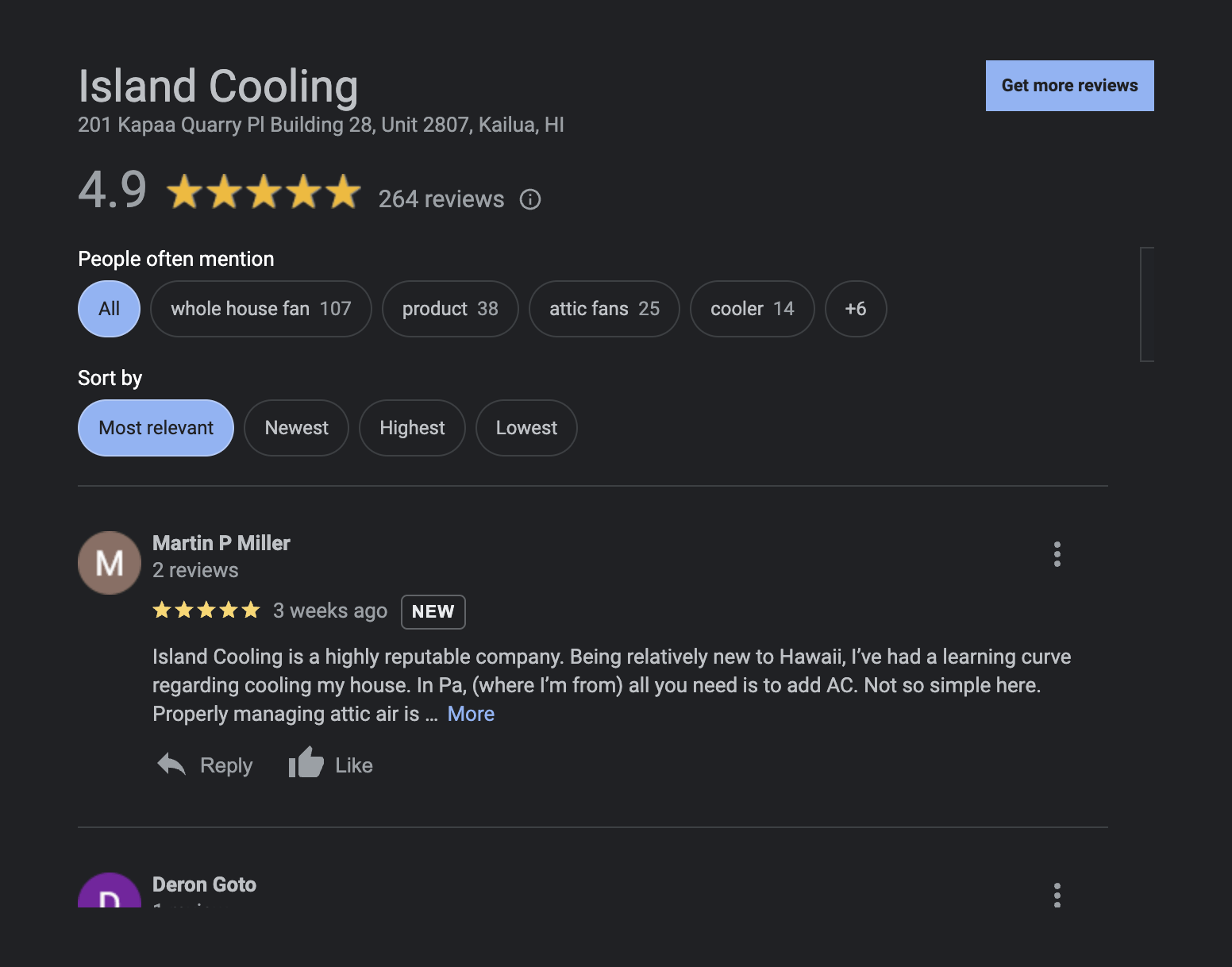Filter reviews mentioning cooler
This screenshot has height=967, width=1232.
752,309
